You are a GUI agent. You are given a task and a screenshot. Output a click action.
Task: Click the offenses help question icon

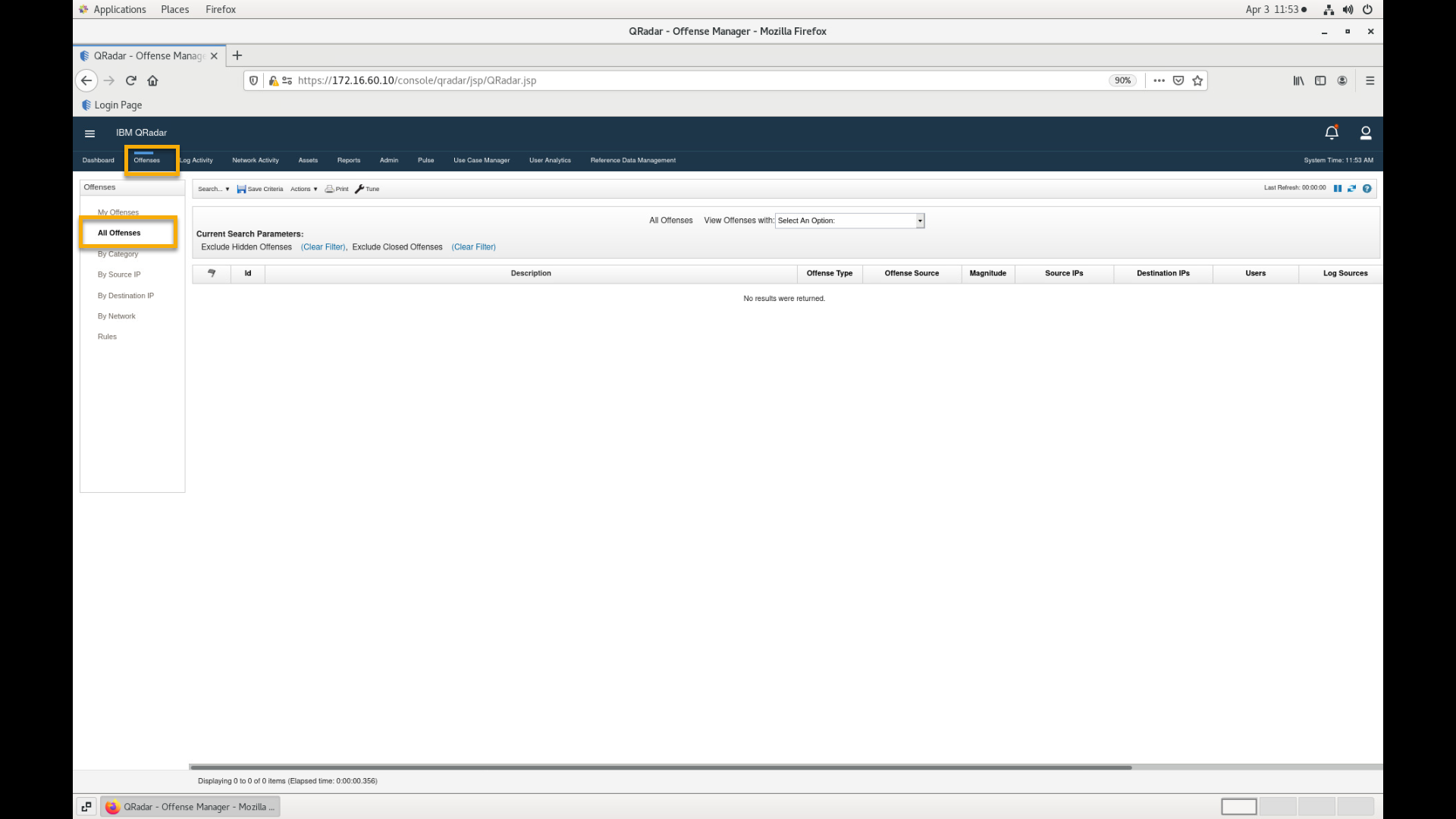pyautogui.click(x=1367, y=188)
